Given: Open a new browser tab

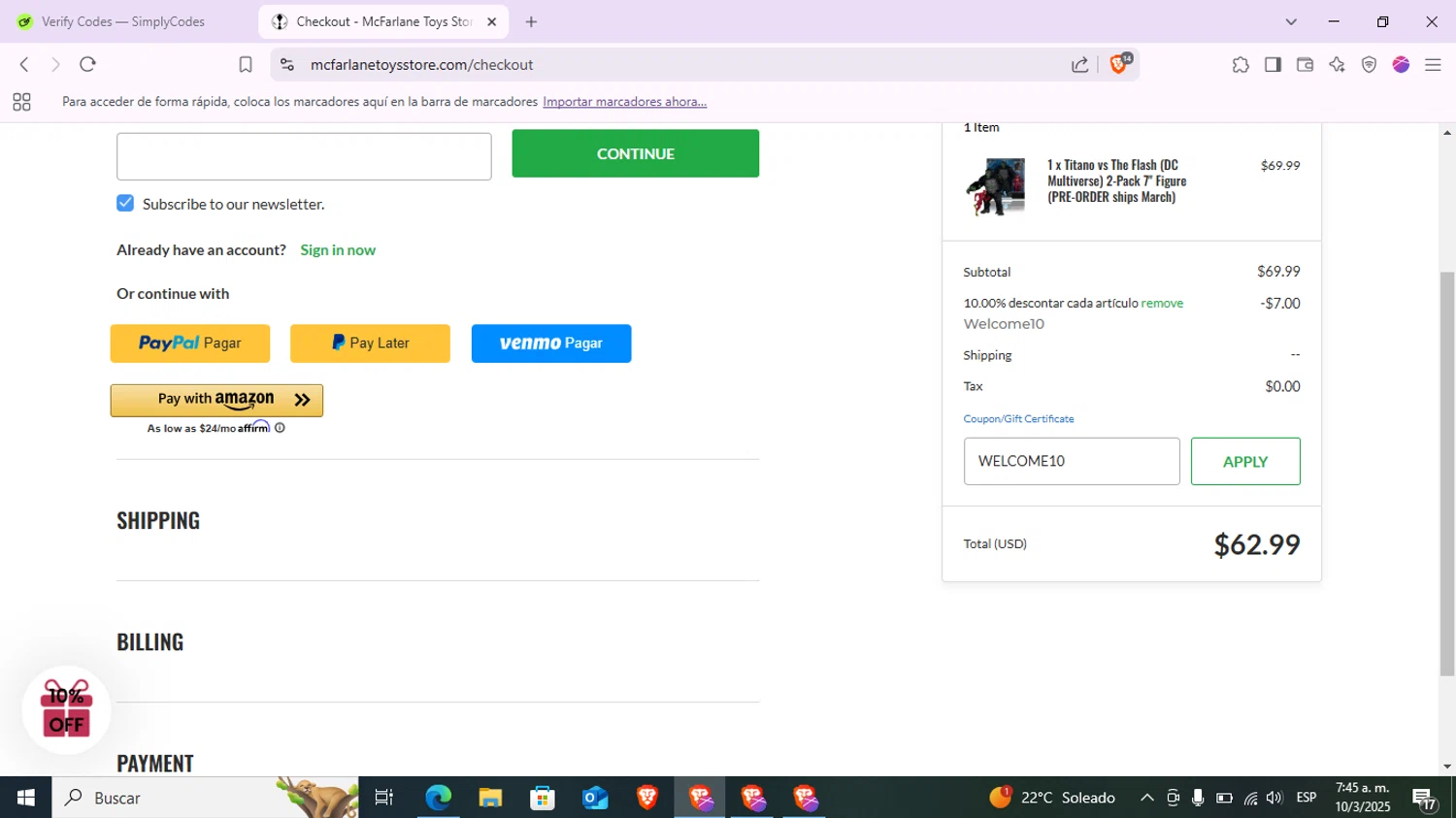Looking at the screenshot, I should tap(531, 21).
